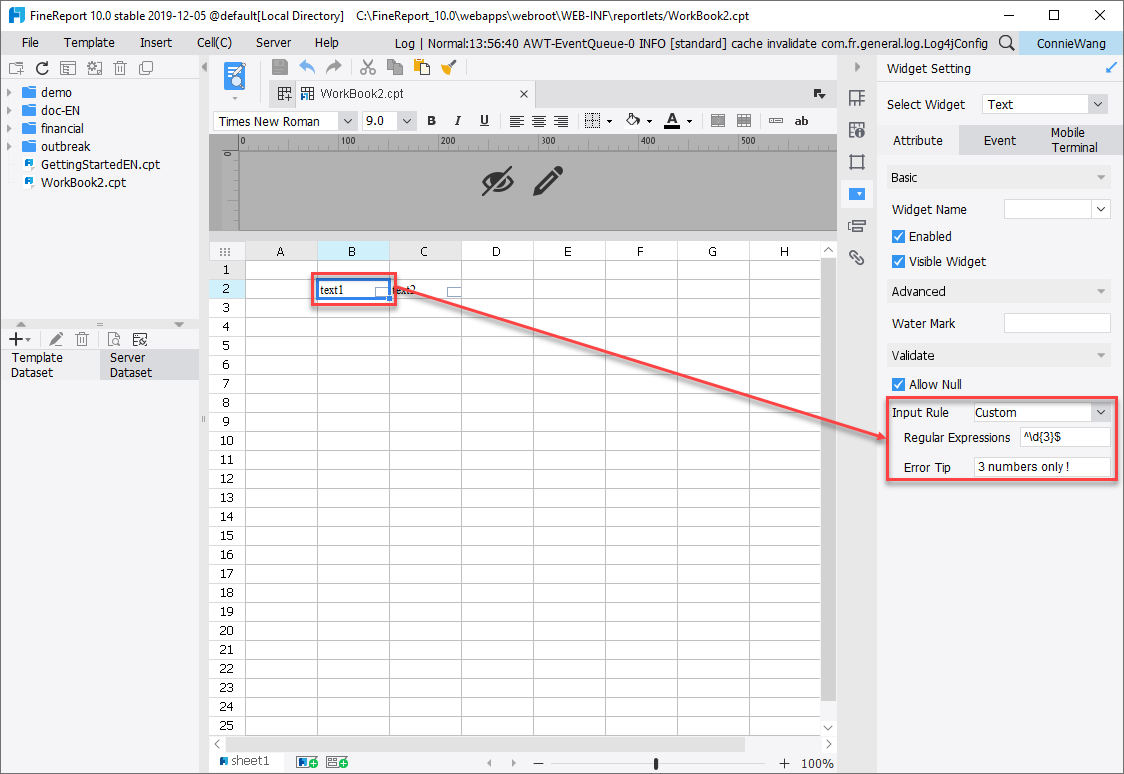The height and width of the screenshot is (774, 1124).
Task: Open the Hyperlink panel icon in right sidebar
Action: tap(857, 257)
